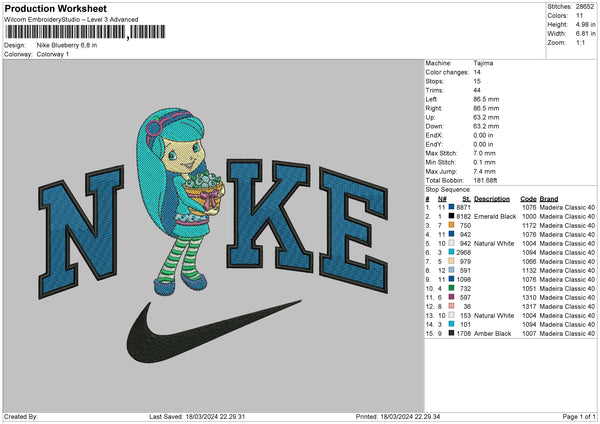Select the Natural White 153 swatch
The height and width of the screenshot is (424, 600).
(451, 315)
